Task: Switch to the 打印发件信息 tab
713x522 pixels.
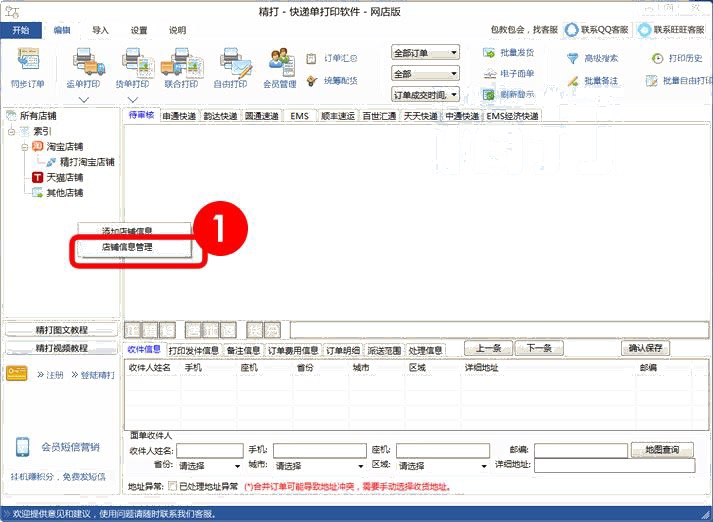Action: click(x=193, y=351)
